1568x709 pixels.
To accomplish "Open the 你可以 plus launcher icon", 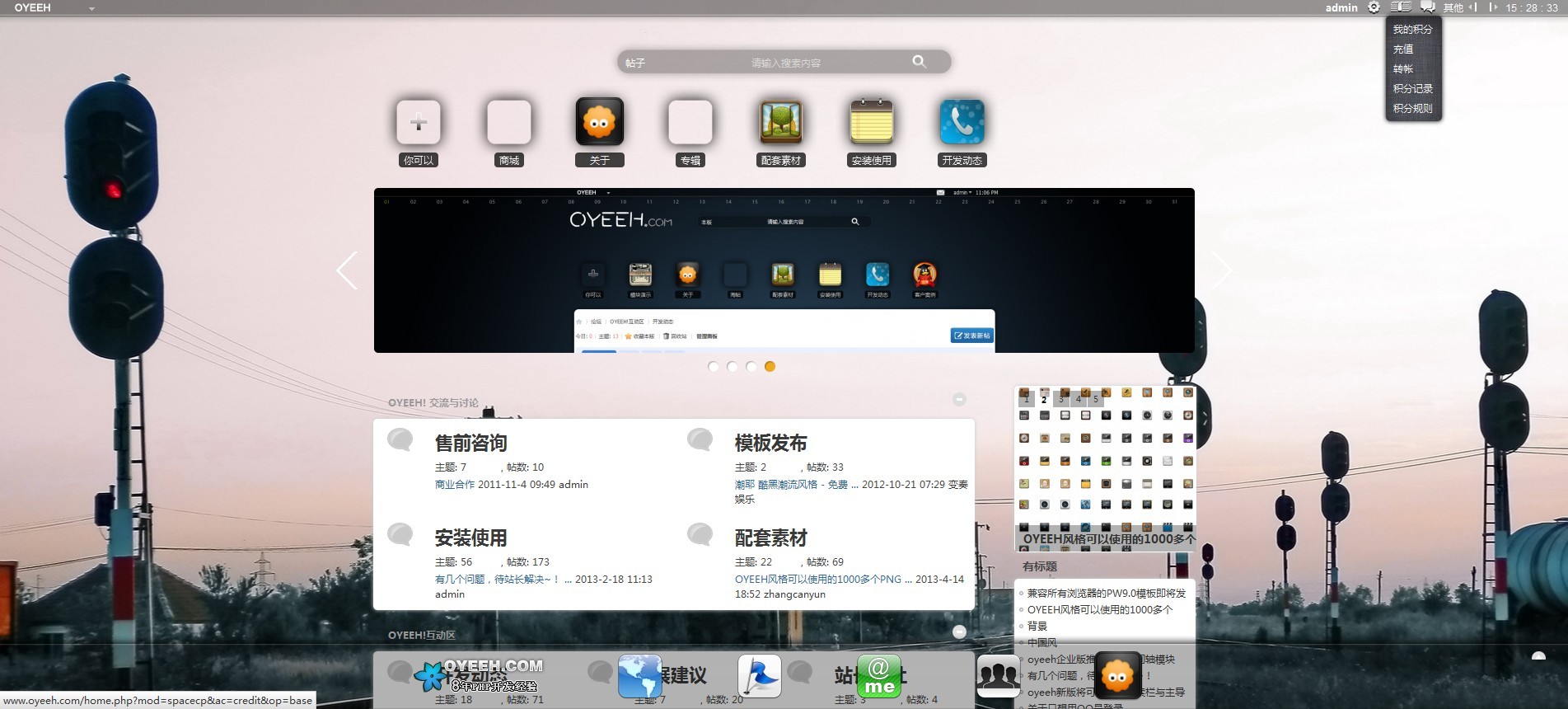I will pos(419,122).
